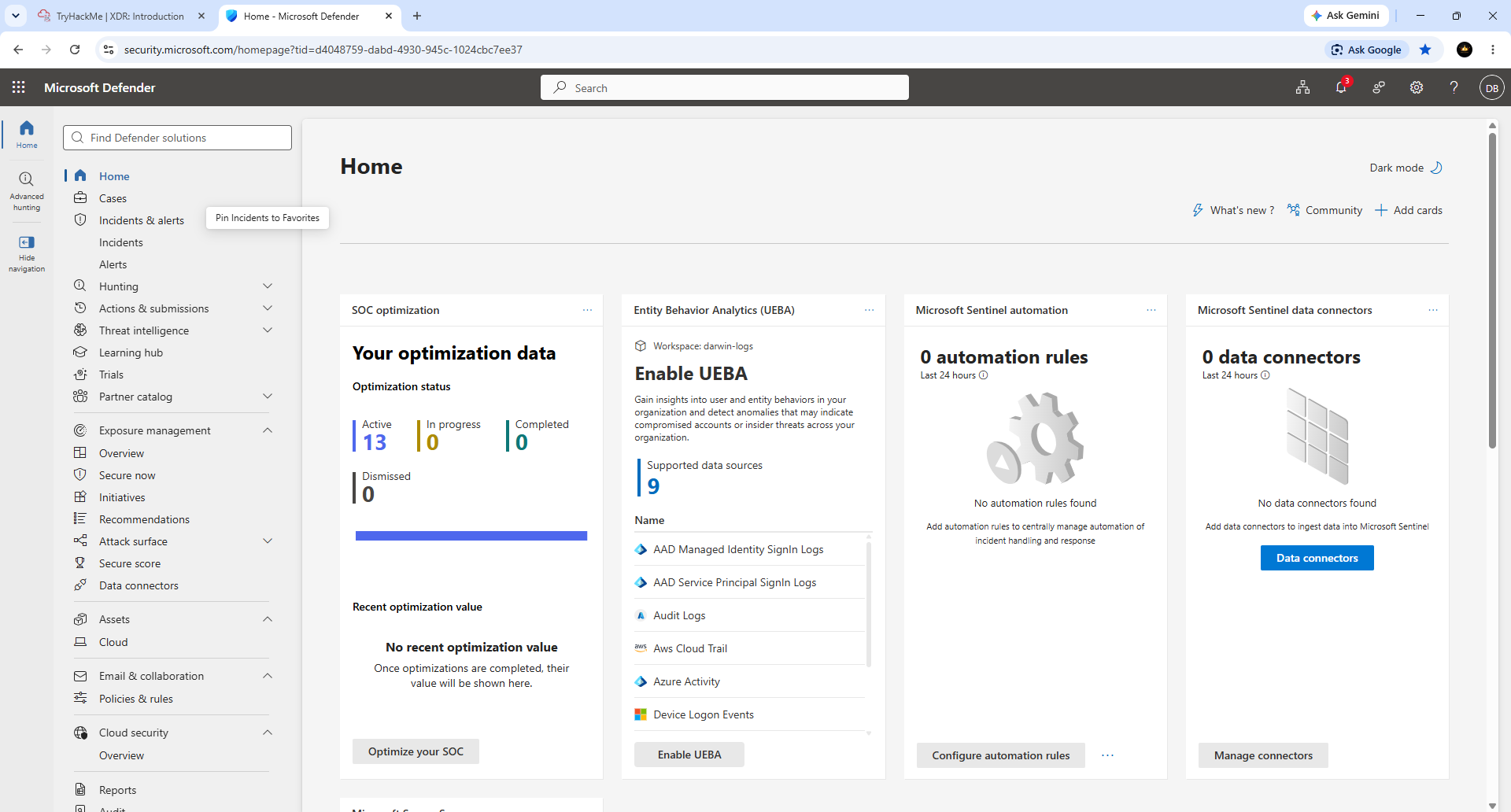Click the blue Data connectors button
Viewport: 1511px width, 812px height.
(x=1317, y=558)
